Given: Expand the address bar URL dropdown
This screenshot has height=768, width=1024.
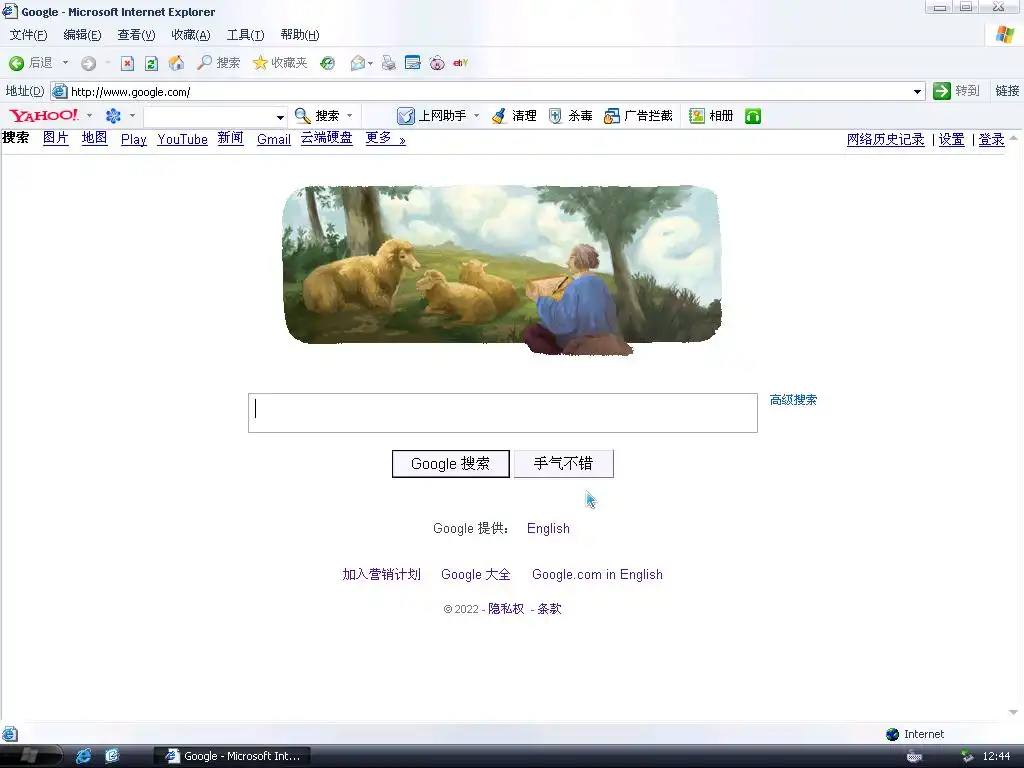Looking at the screenshot, I should click(918, 91).
